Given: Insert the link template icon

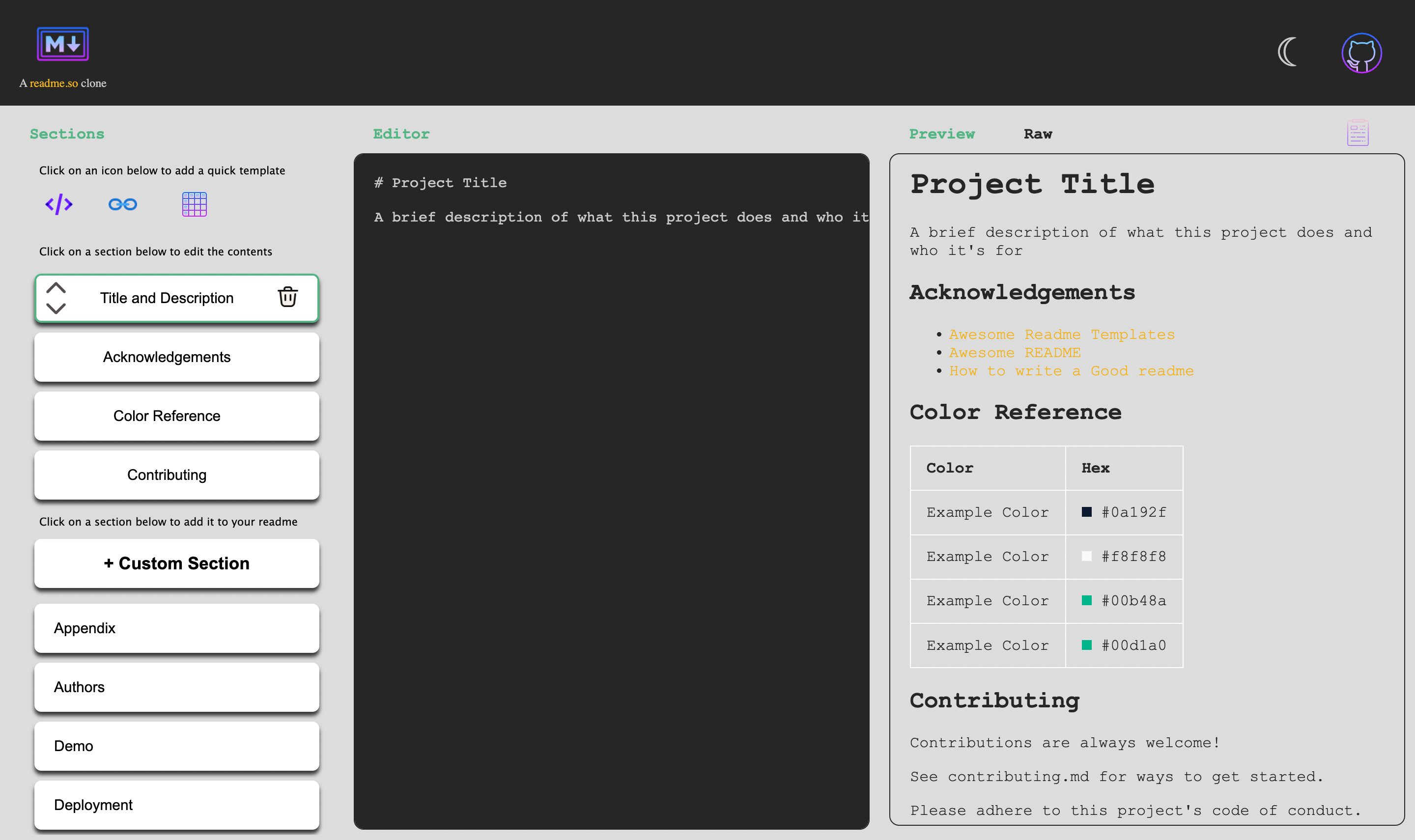Looking at the screenshot, I should pyautogui.click(x=123, y=204).
